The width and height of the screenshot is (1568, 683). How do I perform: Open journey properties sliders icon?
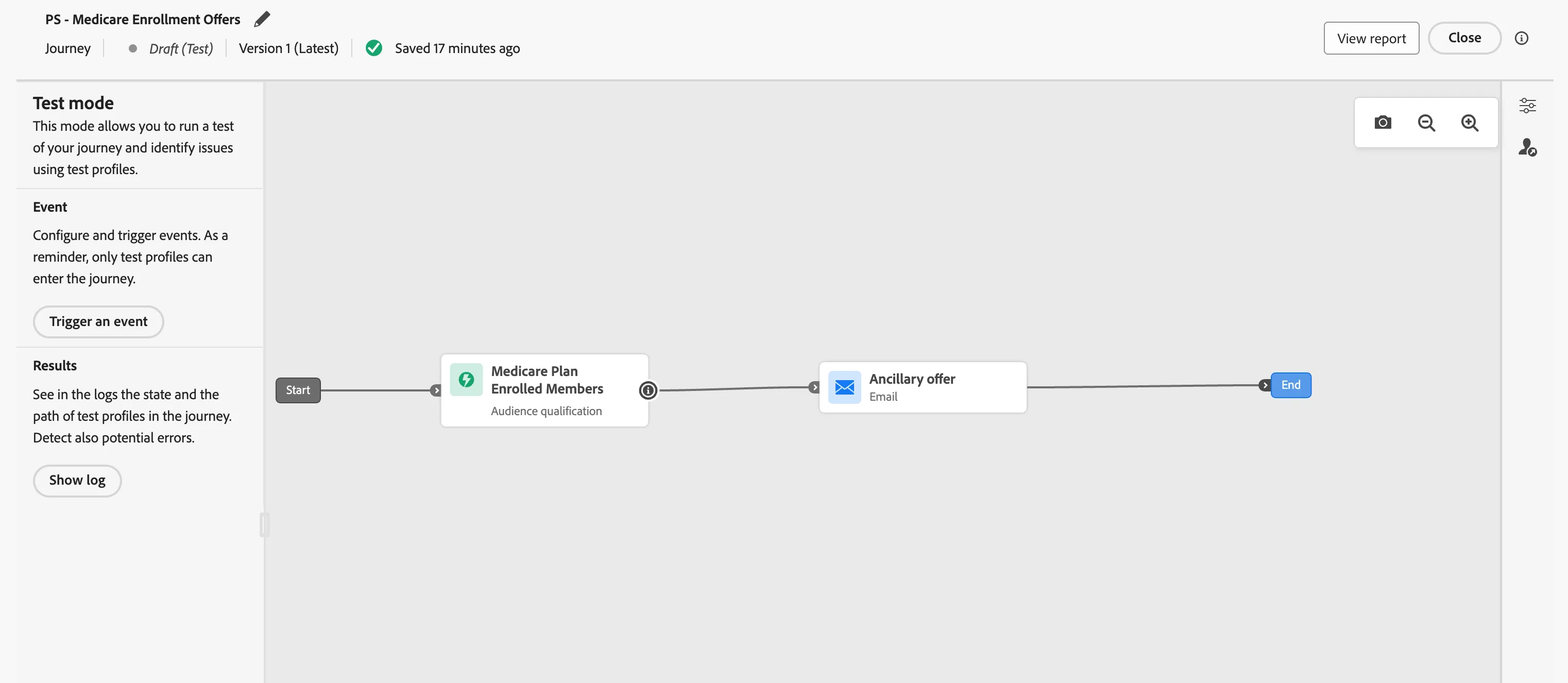click(1527, 105)
